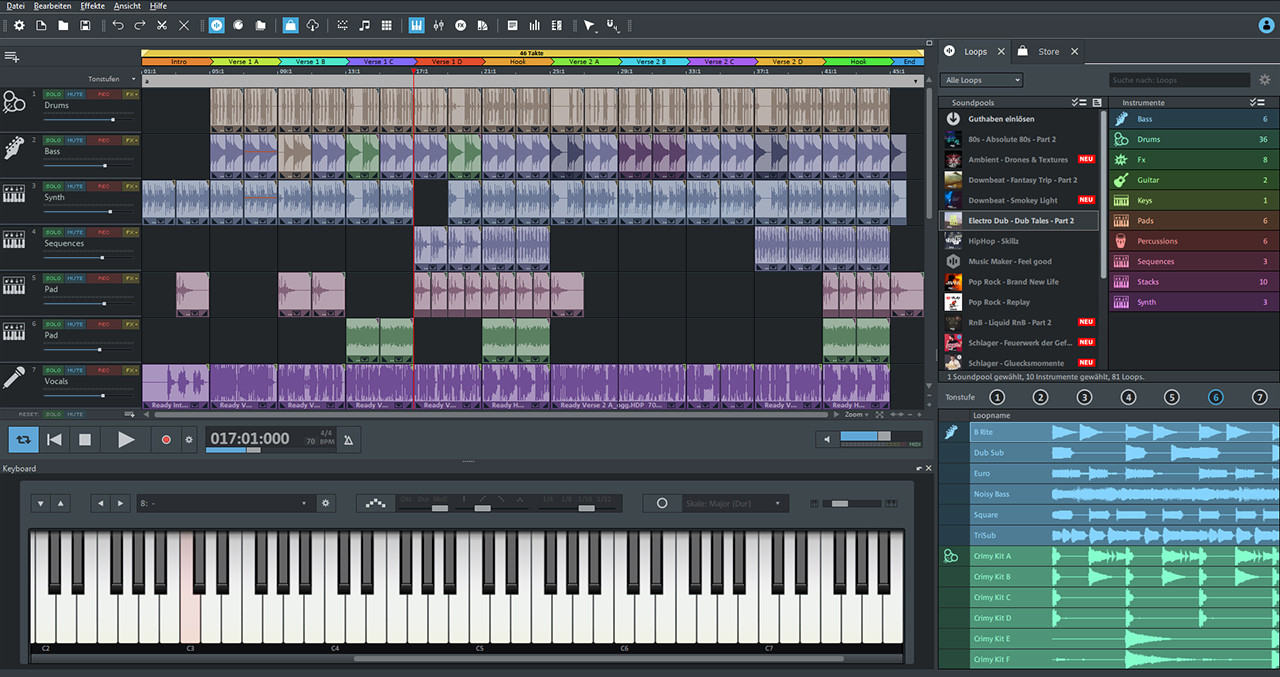Open the Alle Loops dropdown
Viewport: 1280px width, 677px height.
(x=980, y=79)
